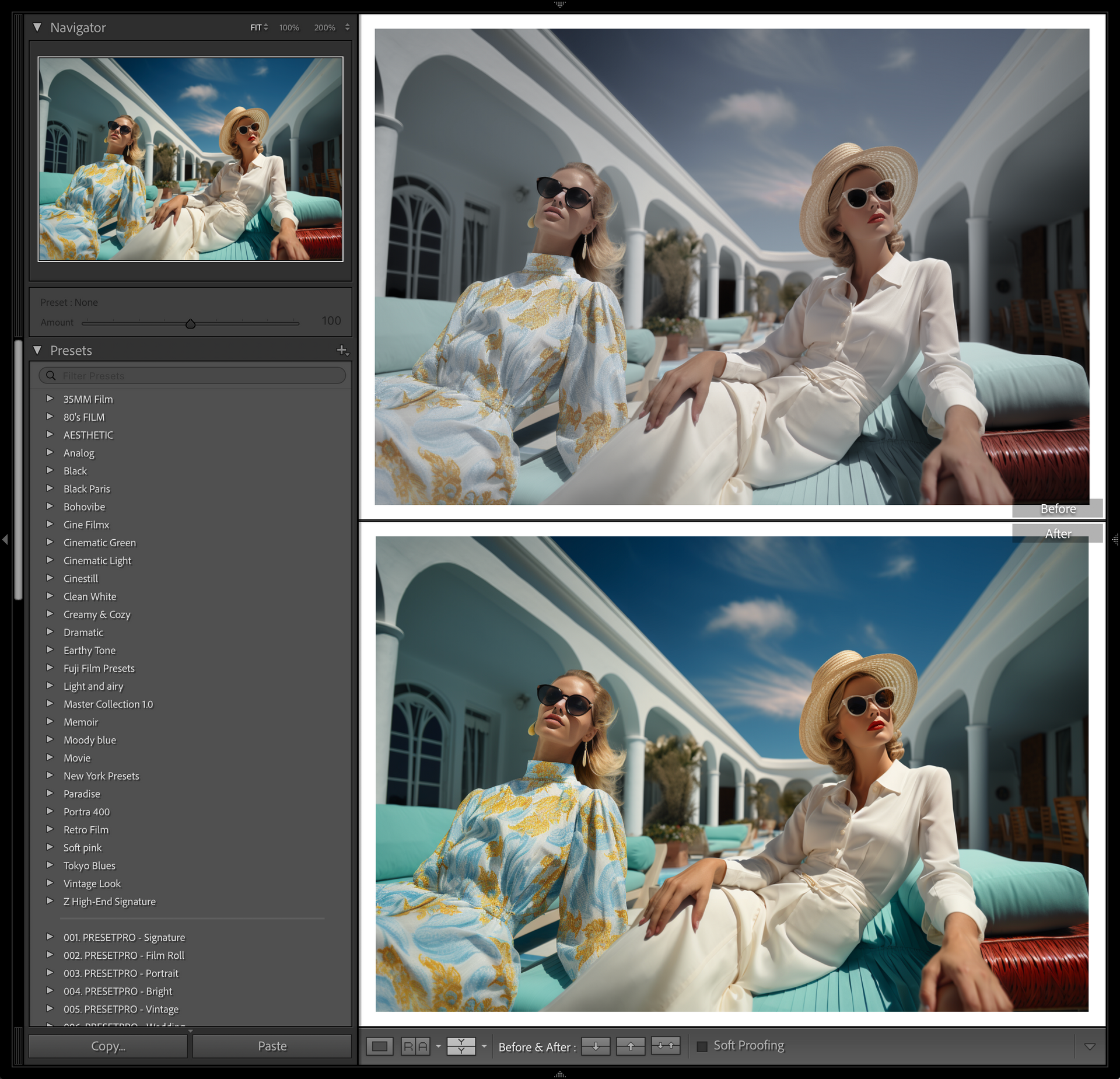Viewport: 1120px width, 1079px height.
Task: Swap Before and After settings via swap icon
Action: pos(666,1046)
